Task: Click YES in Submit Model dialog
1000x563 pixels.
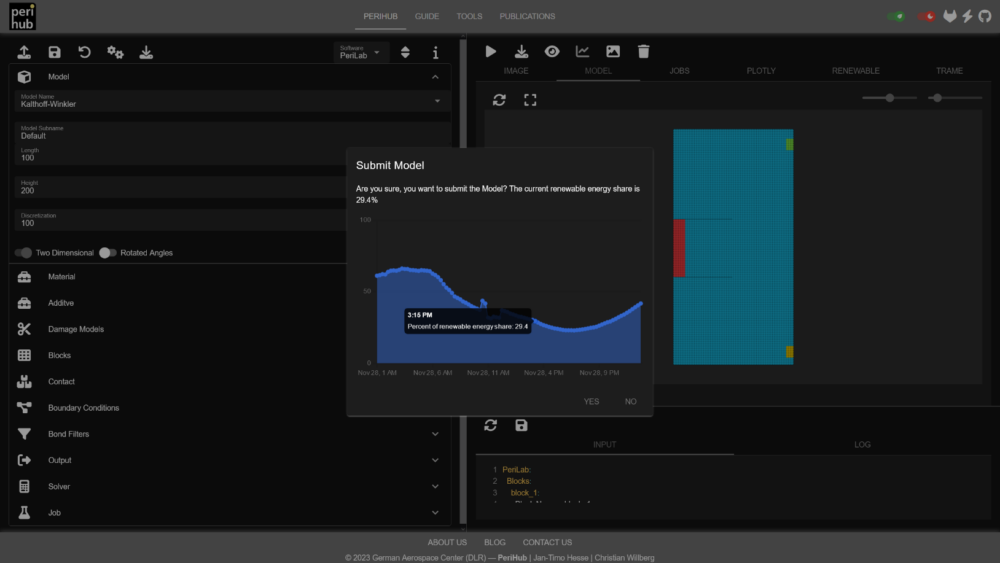Action: click(x=591, y=401)
